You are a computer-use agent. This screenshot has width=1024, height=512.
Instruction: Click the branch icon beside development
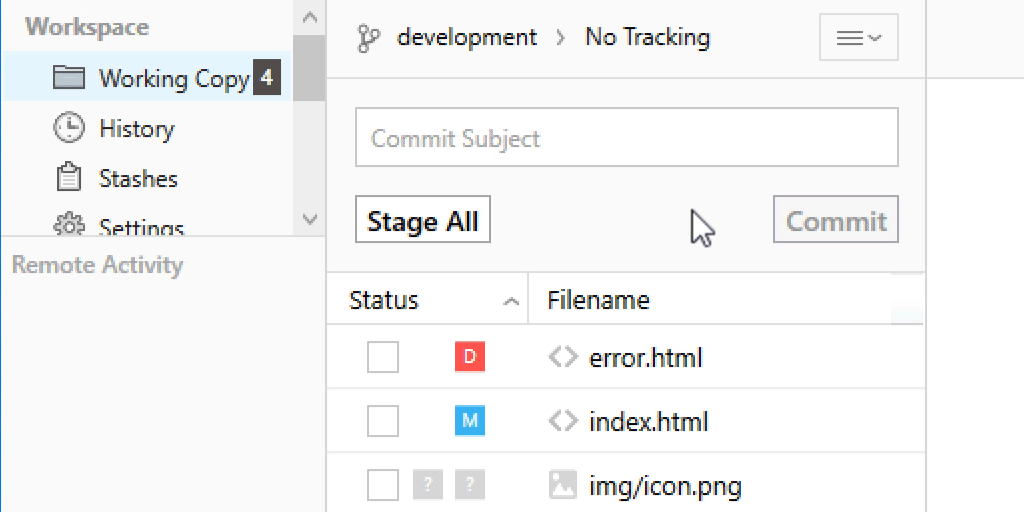pos(368,39)
